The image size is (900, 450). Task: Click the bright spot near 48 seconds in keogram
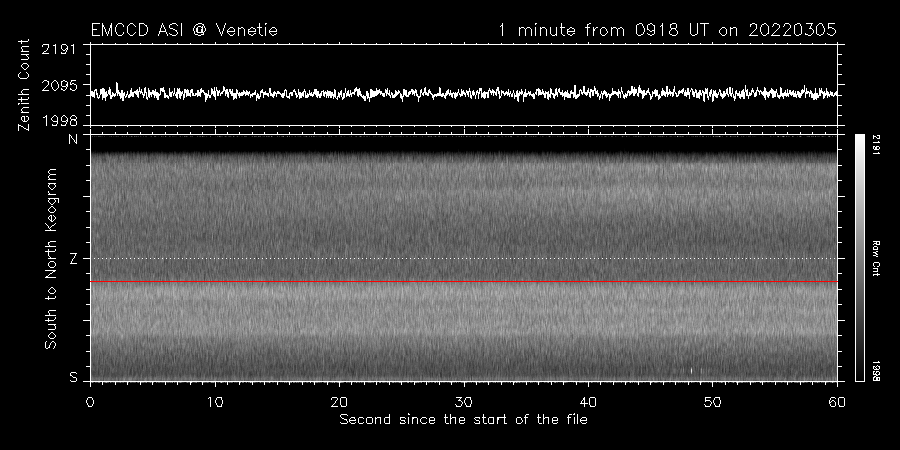(x=691, y=371)
